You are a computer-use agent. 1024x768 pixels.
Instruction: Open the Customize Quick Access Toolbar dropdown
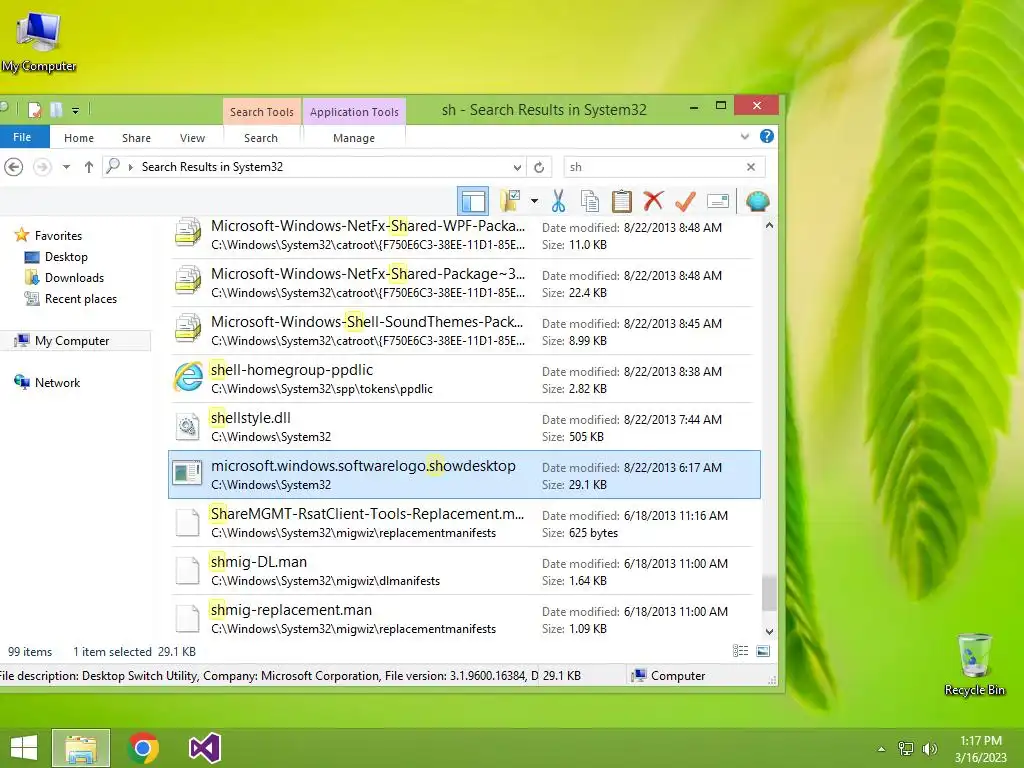click(x=75, y=110)
